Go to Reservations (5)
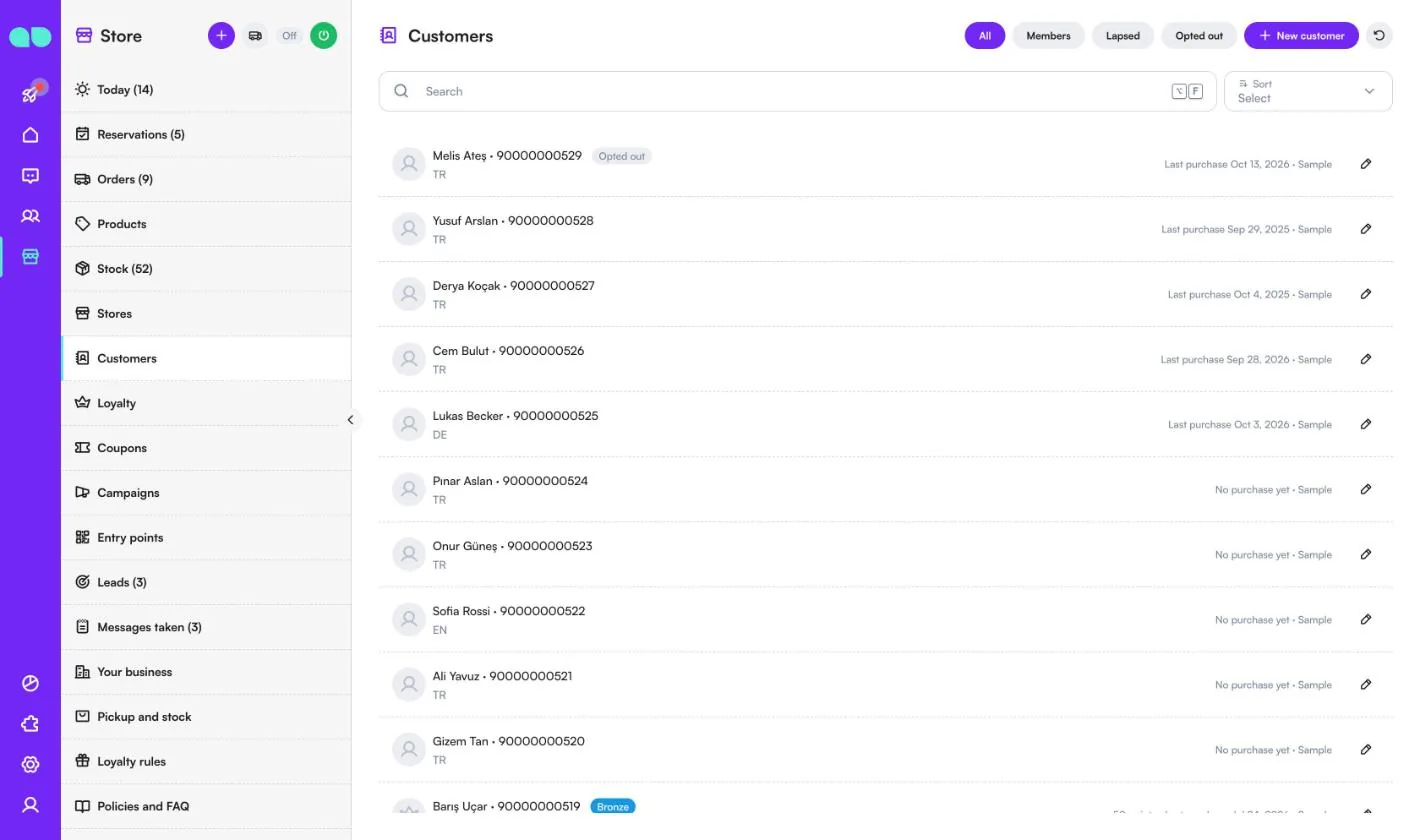This screenshot has height=840, width=1420. [206, 134]
